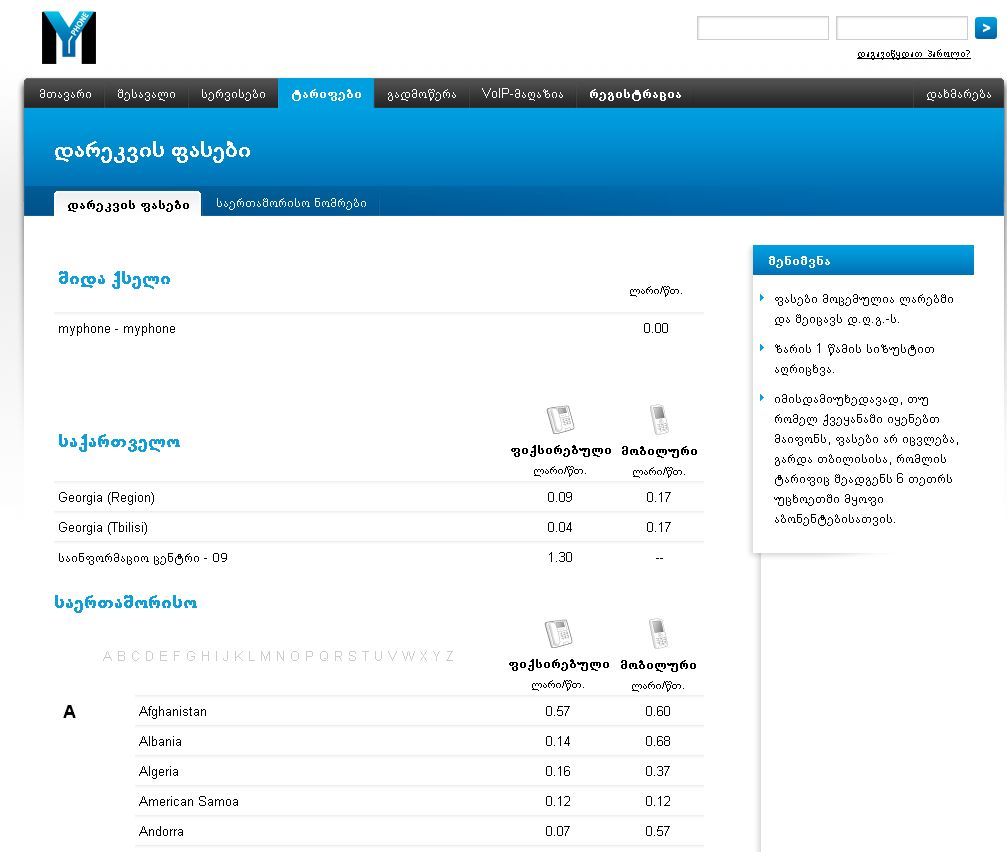
Task: Jump to letter Z in alphabet index
Action: coord(450,656)
